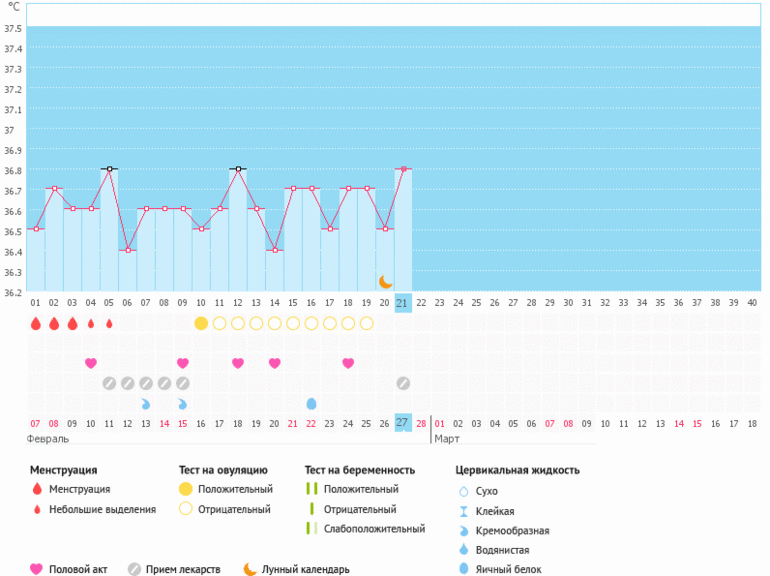Click the 'Лунный календарь' legend label

coord(305,569)
